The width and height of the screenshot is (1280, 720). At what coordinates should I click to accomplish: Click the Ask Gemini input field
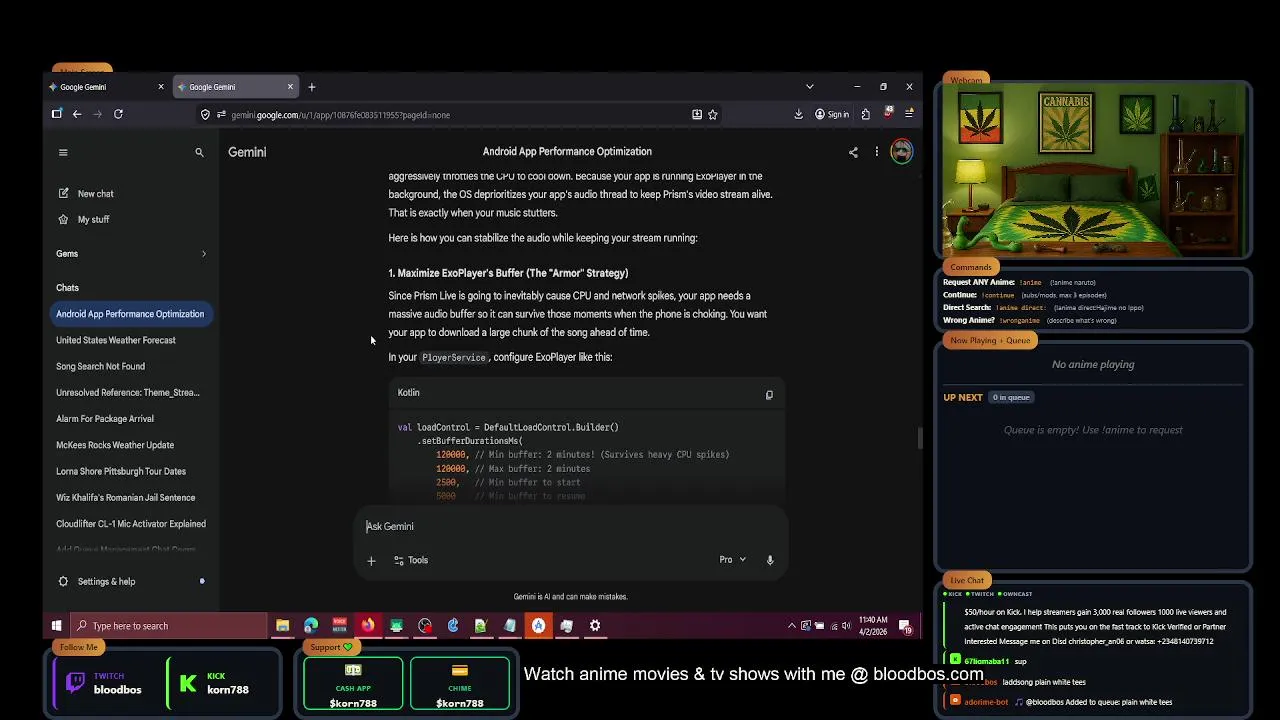pyautogui.click(x=570, y=526)
